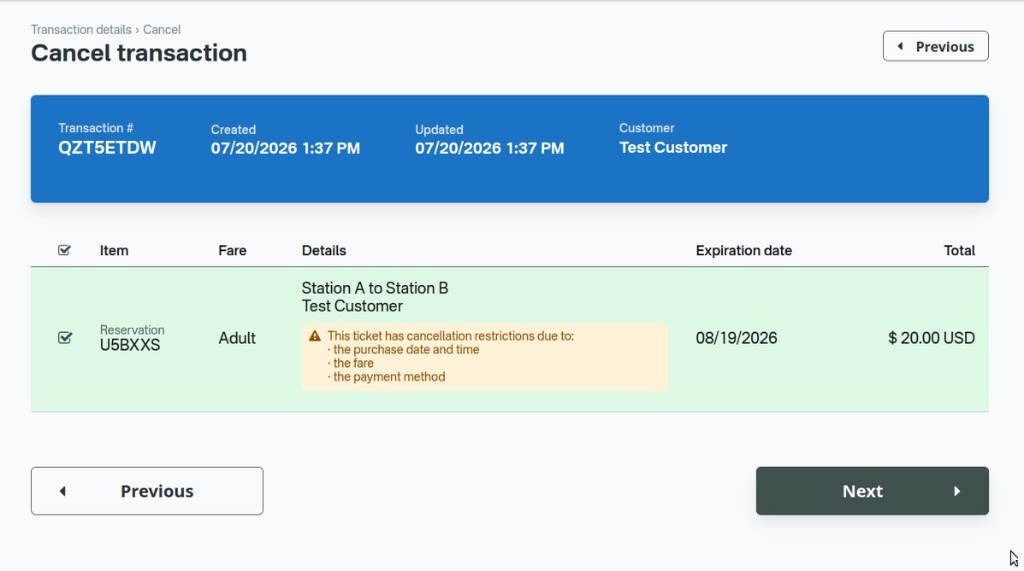Click Test Customer under the station route
Screen dimensions: 1024x571
[x=352, y=306]
